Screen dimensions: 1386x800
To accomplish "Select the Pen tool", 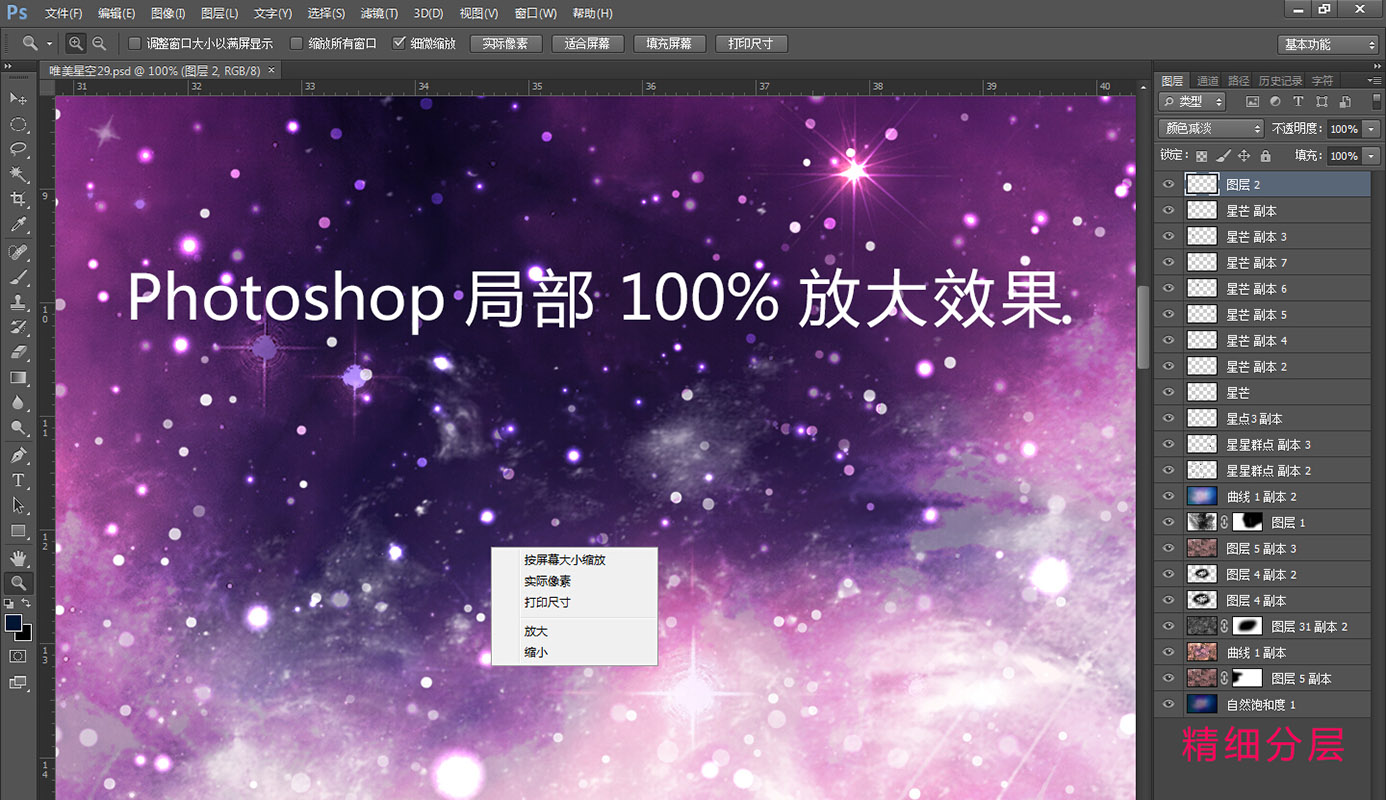I will coord(18,455).
